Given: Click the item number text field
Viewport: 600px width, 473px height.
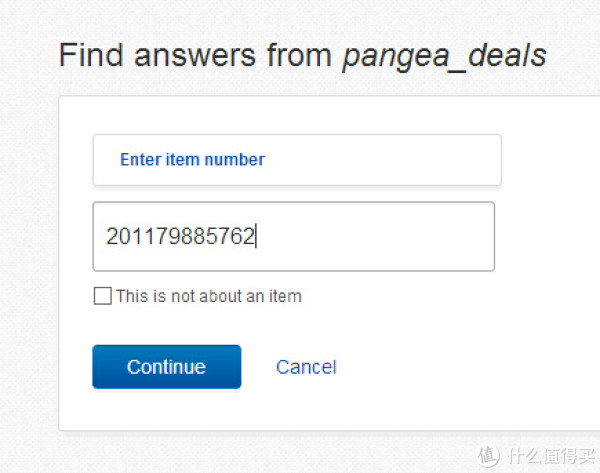Looking at the screenshot, I should 293,236.
